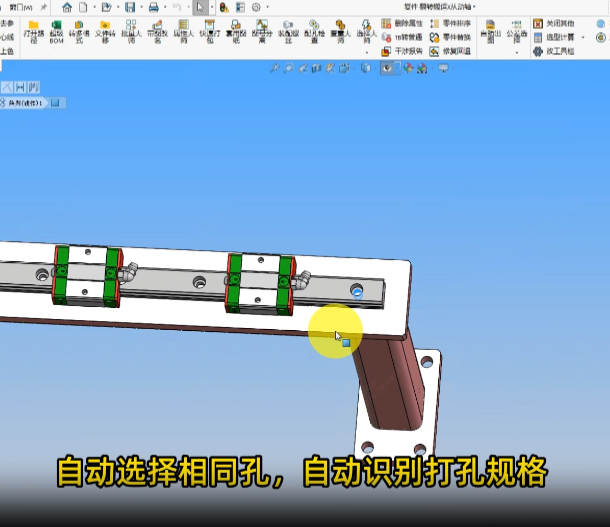Click the interference check 干涉 tool
This screenshot has height=527, width=610.
pos(402,51)
